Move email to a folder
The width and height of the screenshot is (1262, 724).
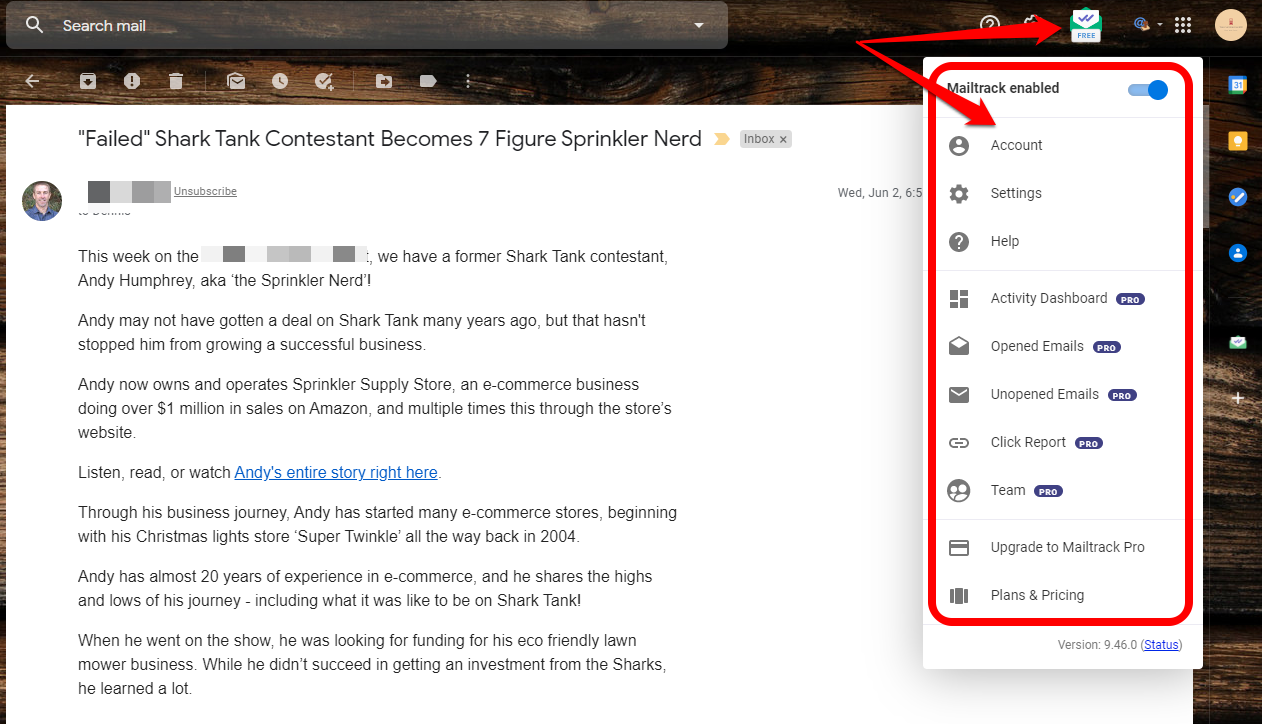(x=384, y=81)
